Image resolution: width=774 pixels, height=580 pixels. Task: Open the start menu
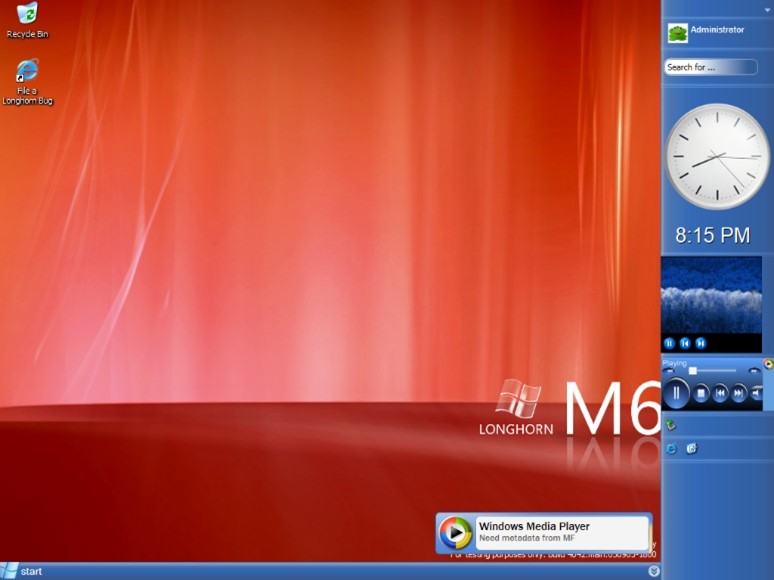coord(22,571)
